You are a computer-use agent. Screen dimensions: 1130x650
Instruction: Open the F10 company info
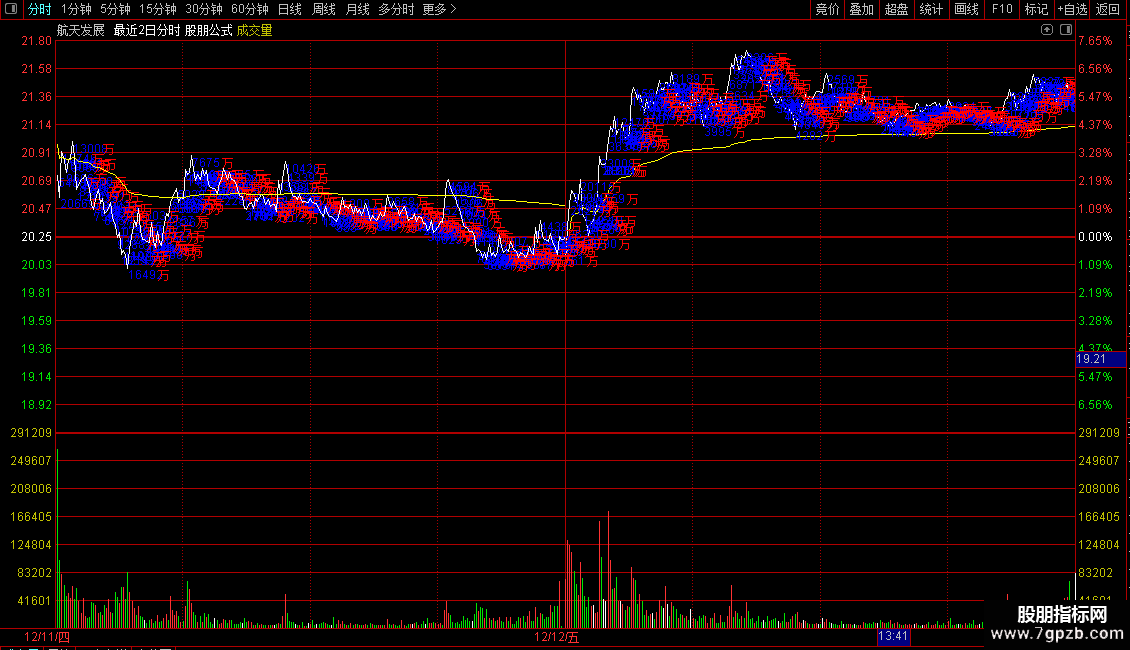1002,9
